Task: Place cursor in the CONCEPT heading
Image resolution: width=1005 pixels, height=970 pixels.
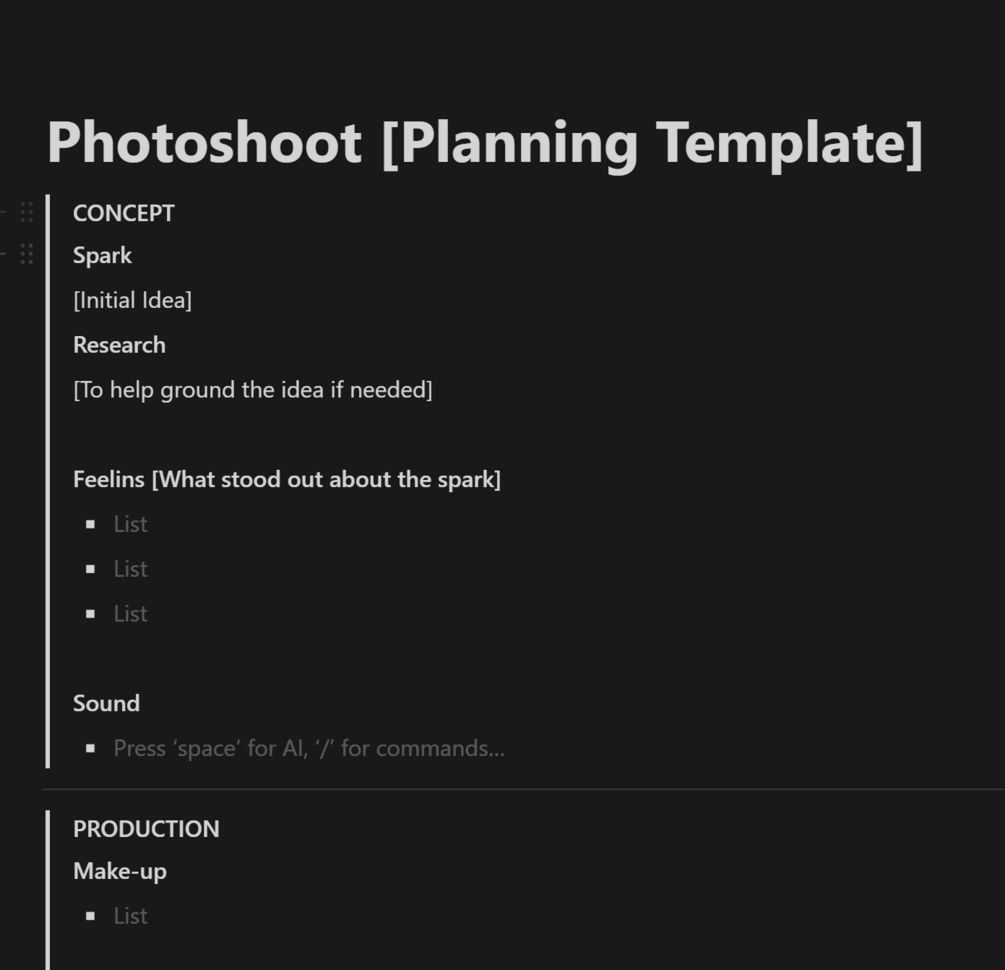Action: (124, 213)
